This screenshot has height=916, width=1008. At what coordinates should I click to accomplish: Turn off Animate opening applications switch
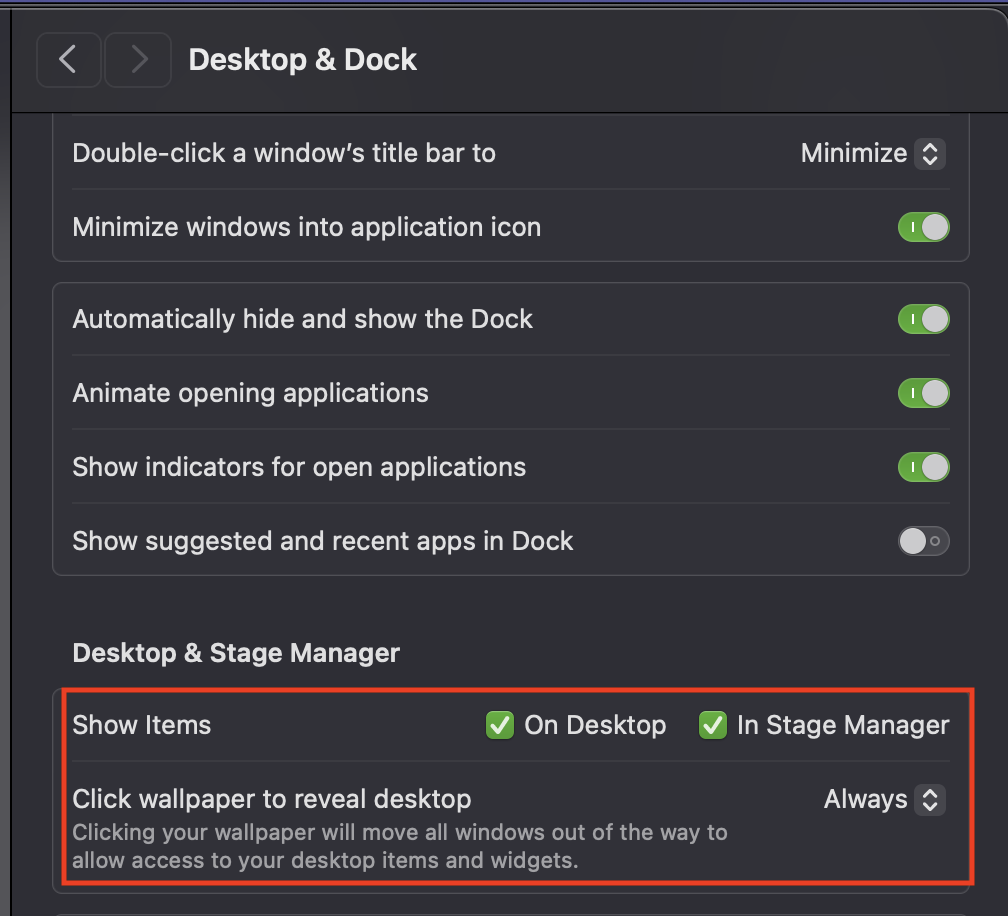click(923, 393)
